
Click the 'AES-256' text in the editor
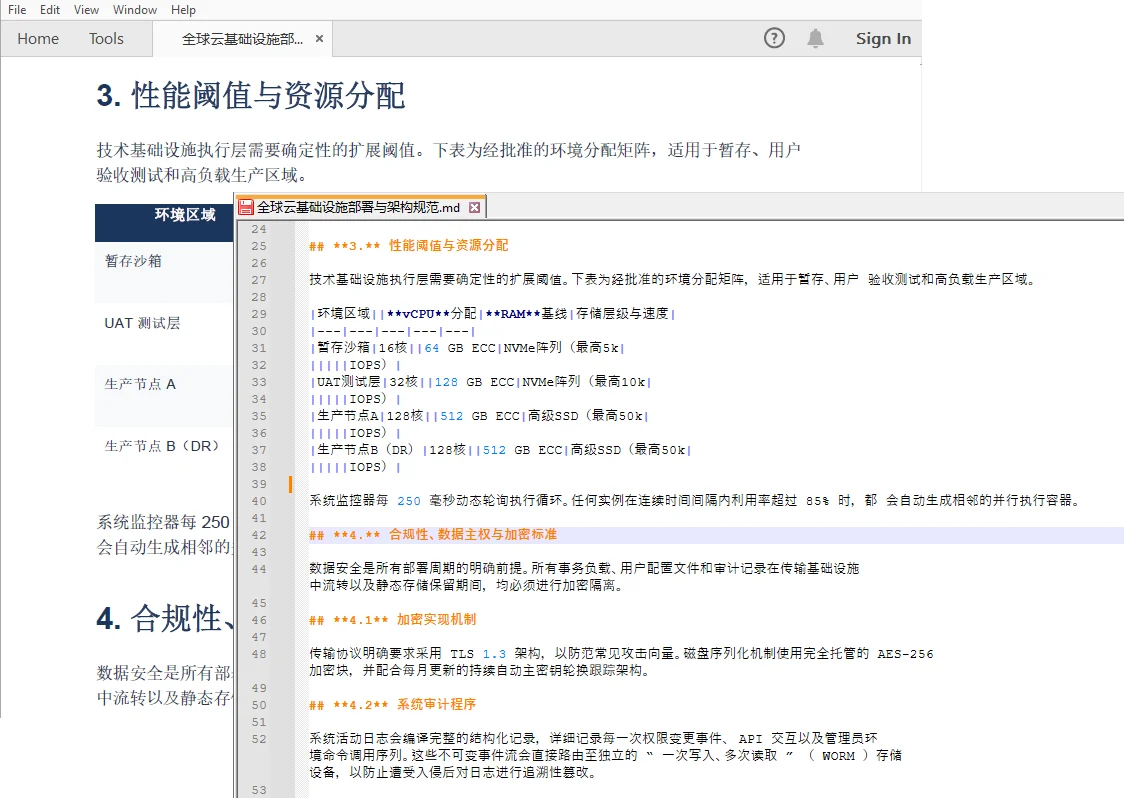pyautogui.click(x=905, y=654)
